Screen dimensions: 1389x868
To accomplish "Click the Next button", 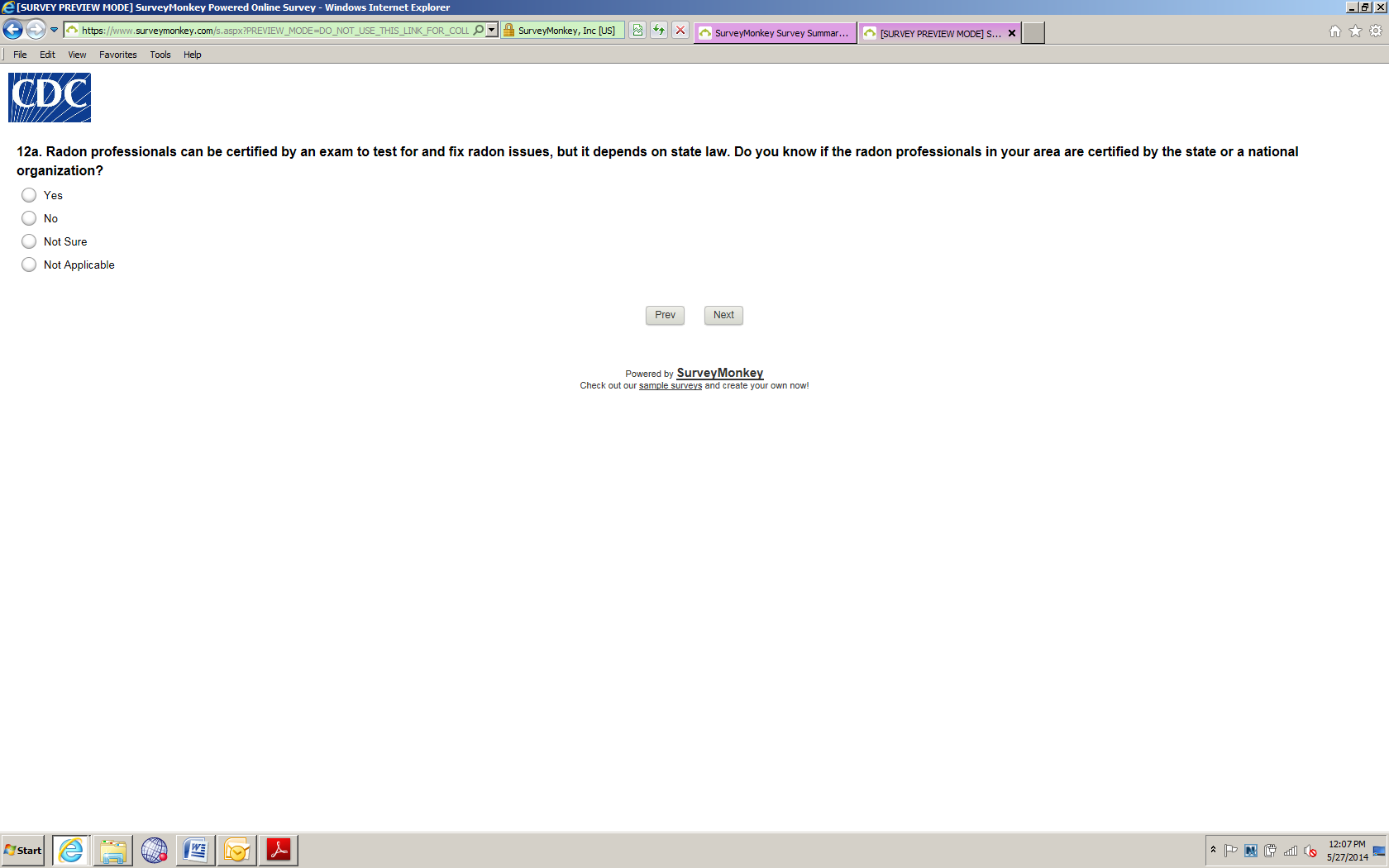I will [x=723, y=315].
